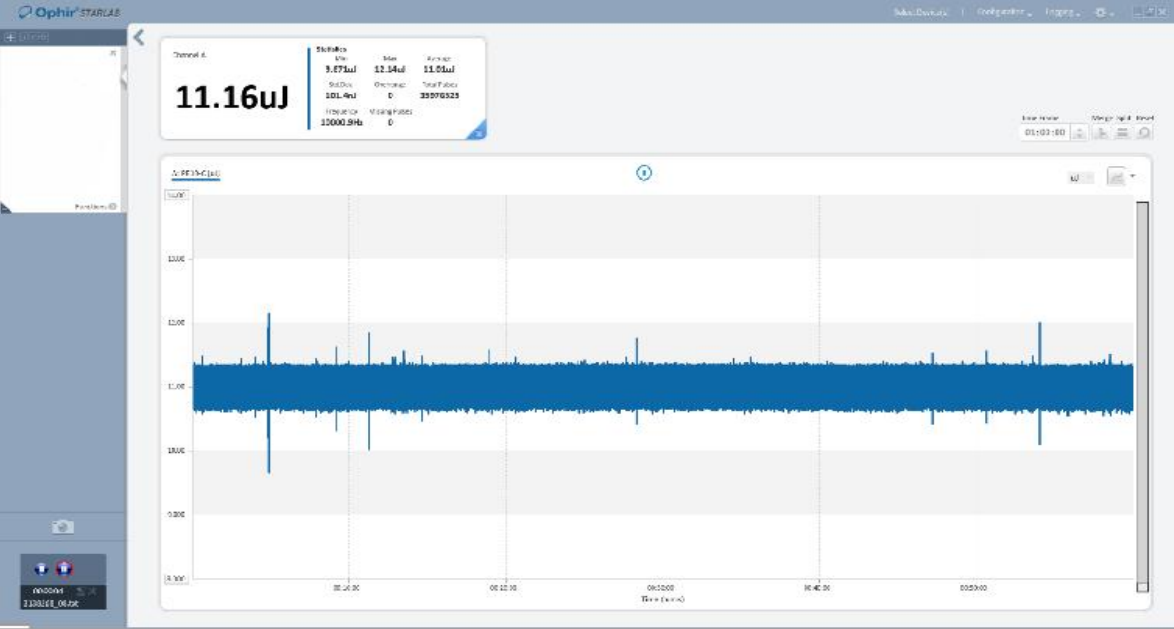The image size is (1174, 629).
Task: Reset the graph with the Reset icon
Action: (1144, 132)
